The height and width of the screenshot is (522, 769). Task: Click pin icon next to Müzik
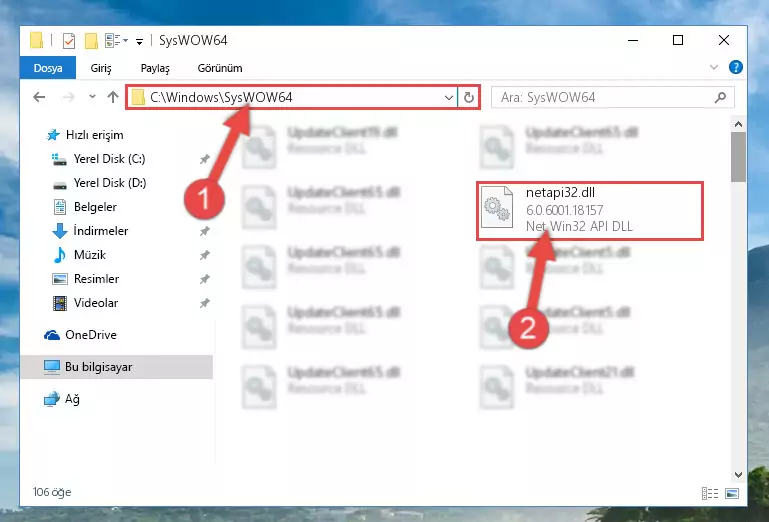tap(205, 255)
